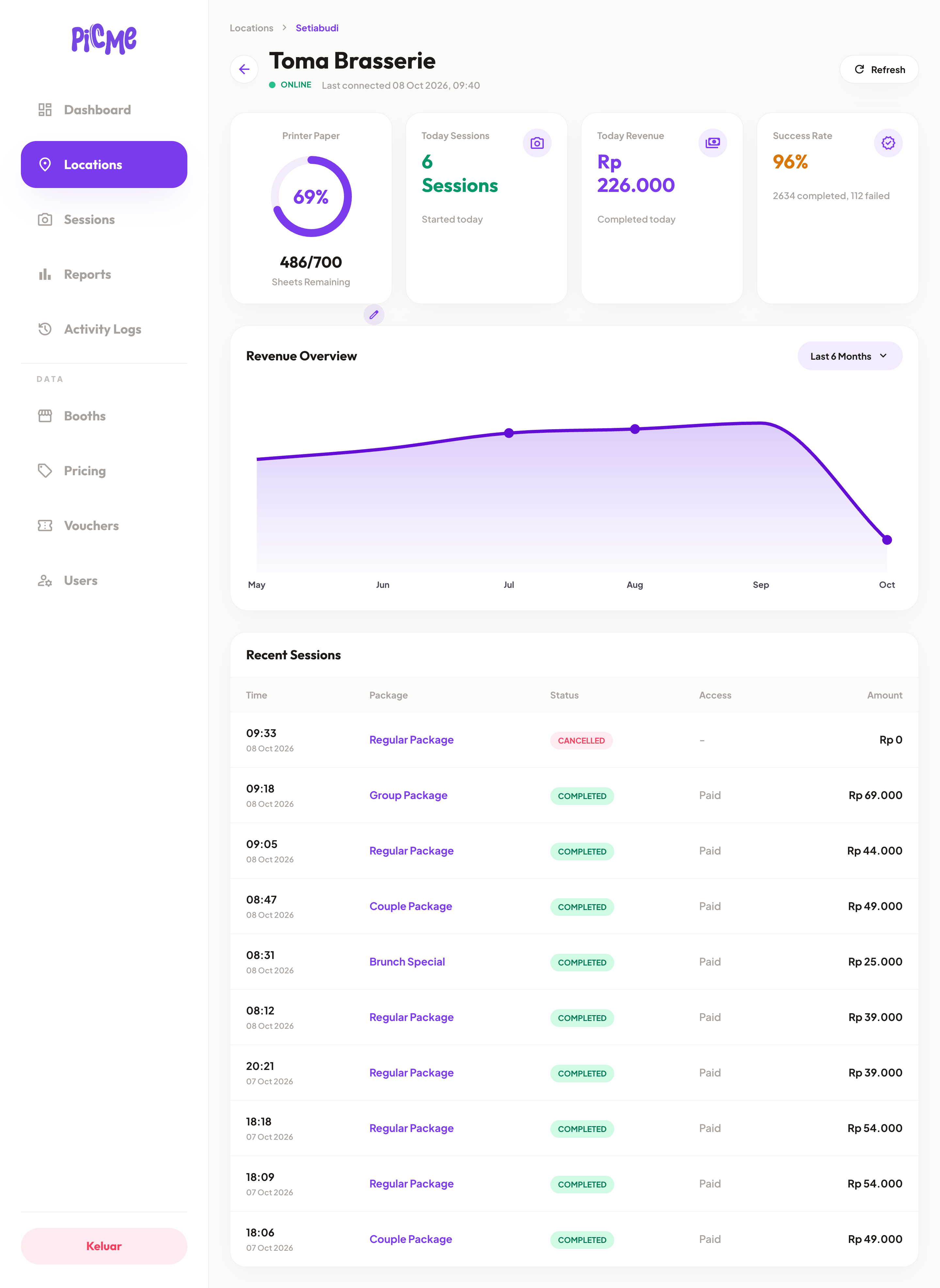Image resolution: width=940 pixels, height=1288 pixels.
Task: Click the CANCELLED status badge
Action: [581, 741]
